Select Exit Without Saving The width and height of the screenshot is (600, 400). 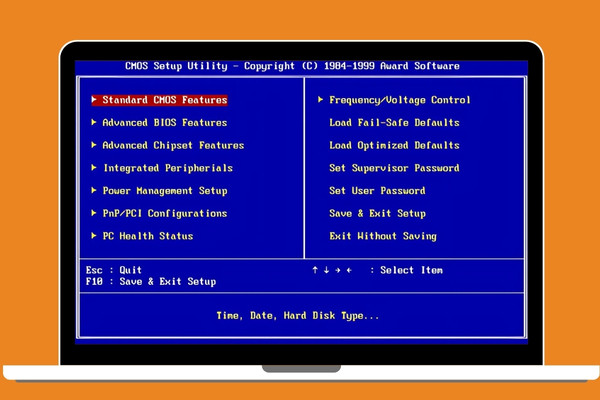(383, 236)
